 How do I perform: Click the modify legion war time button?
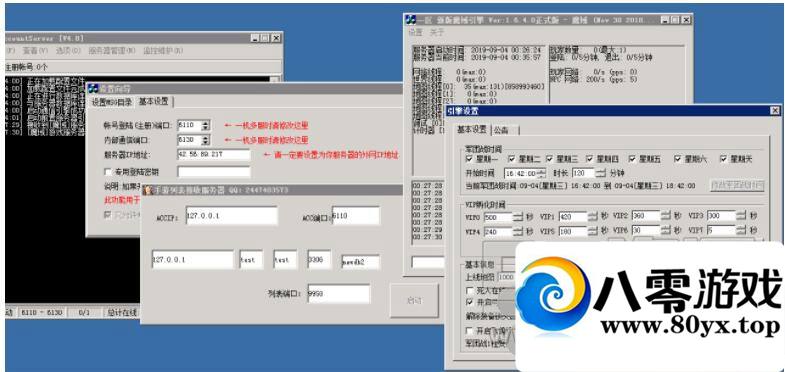tap(737, 185)
